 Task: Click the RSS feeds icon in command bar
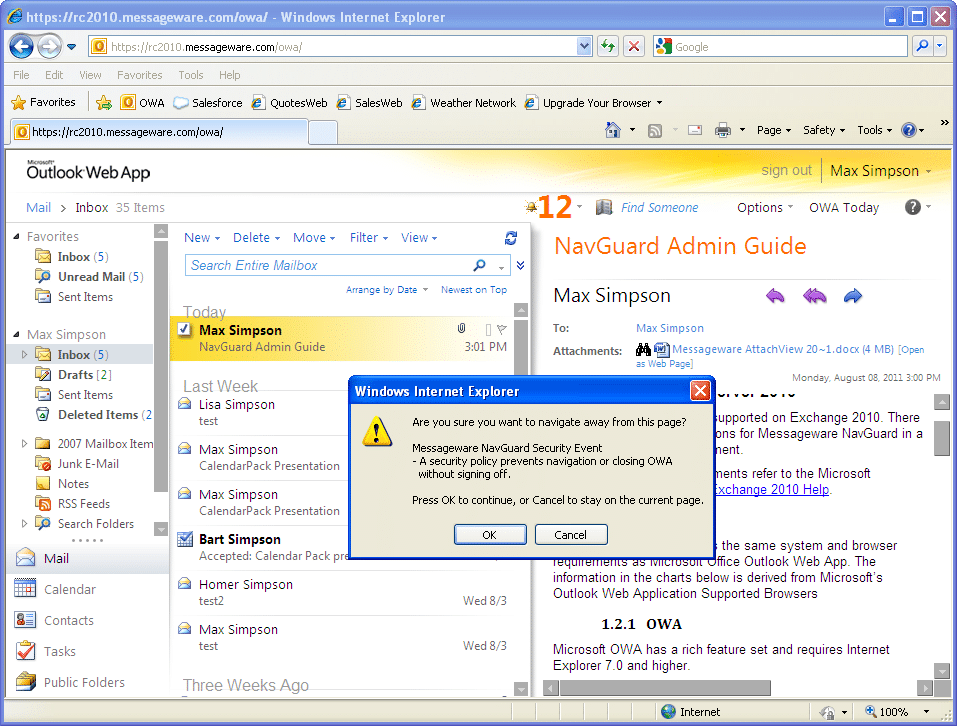point(655,131)
